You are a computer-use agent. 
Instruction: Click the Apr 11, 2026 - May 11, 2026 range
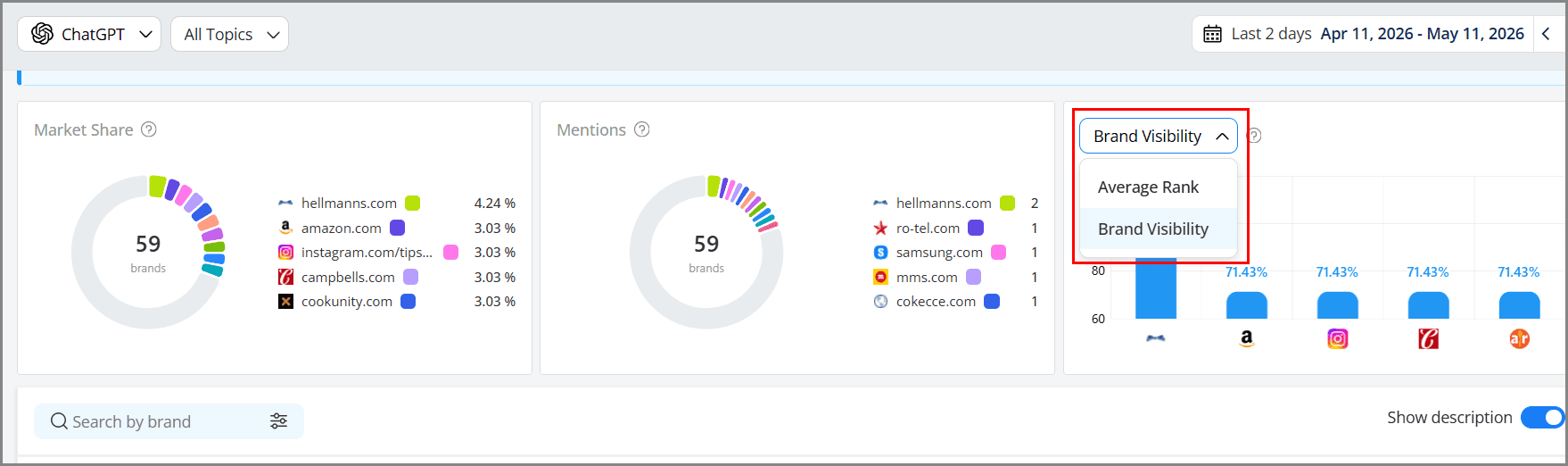(1423, 34)
